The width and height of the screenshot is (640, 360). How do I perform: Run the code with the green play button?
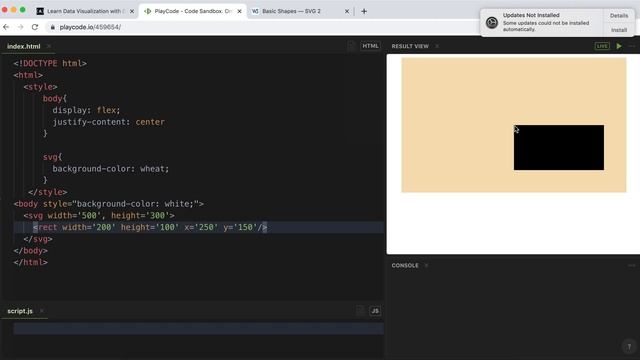(x=619, y=46)
